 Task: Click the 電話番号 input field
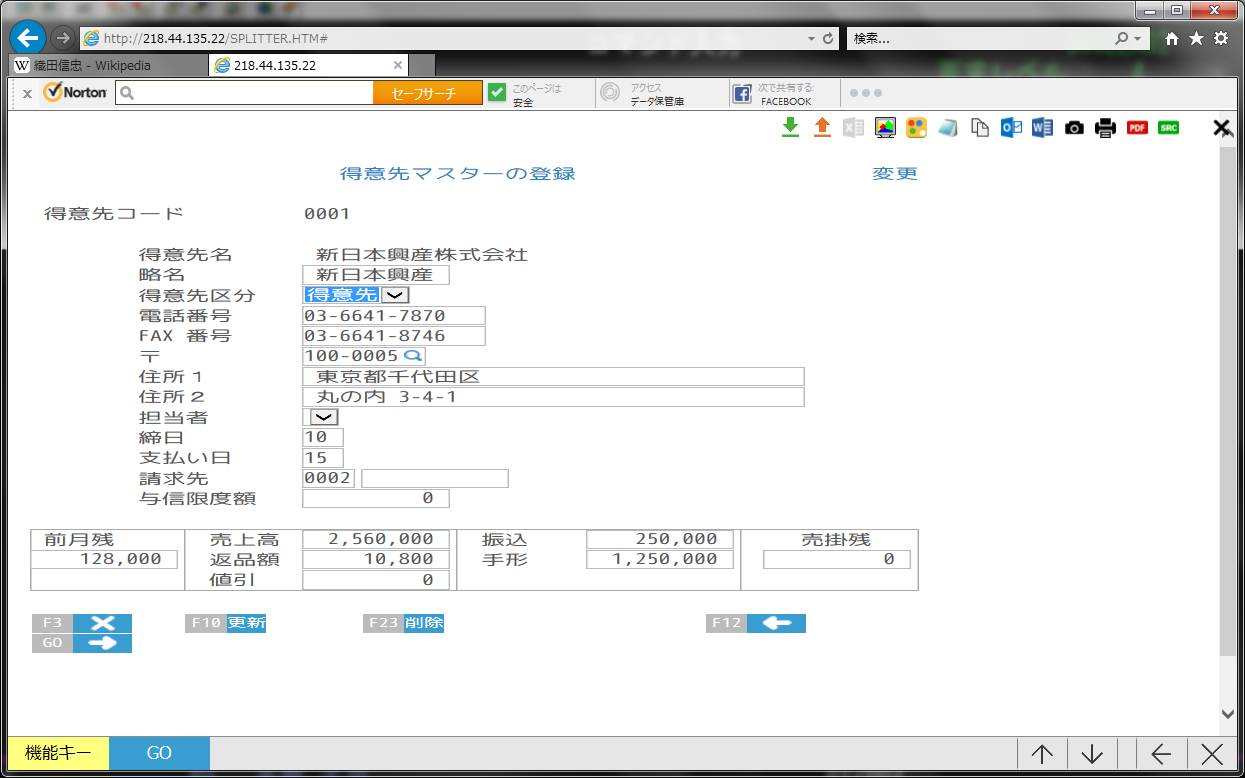coord(393,316)
